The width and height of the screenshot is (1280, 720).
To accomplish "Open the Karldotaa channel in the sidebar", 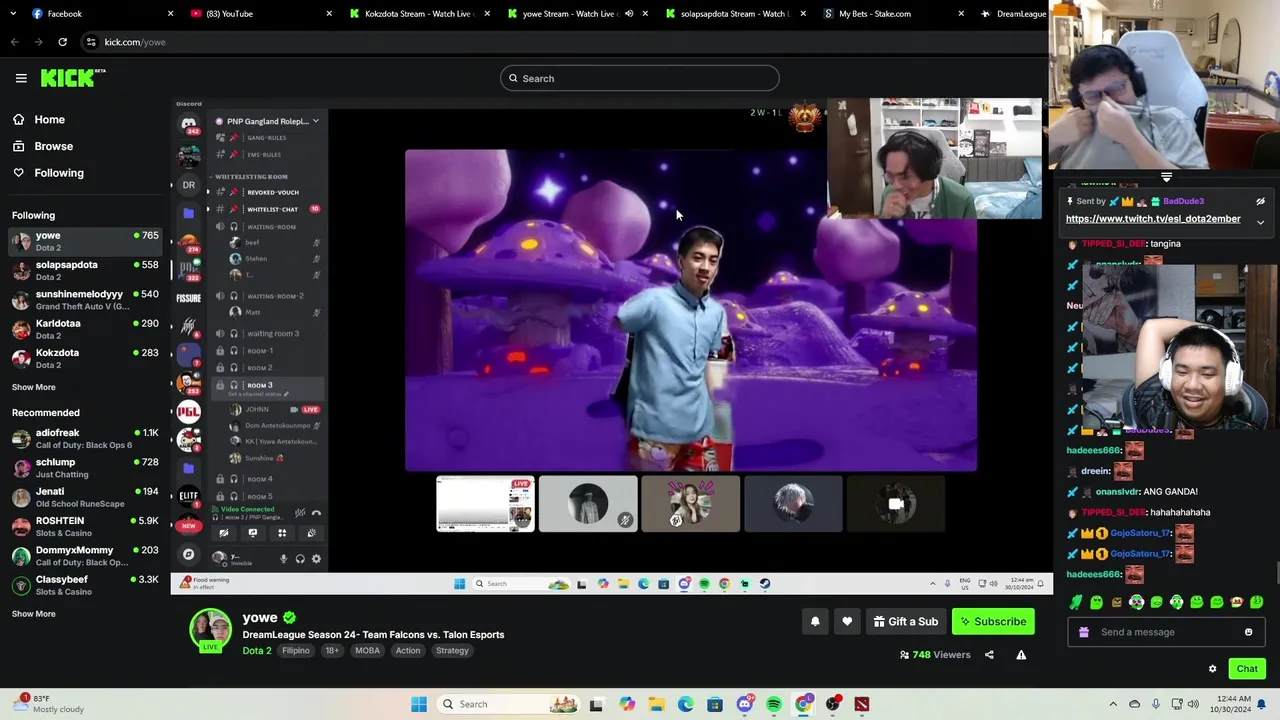I will pyautogui.click(x=85, y=329).
